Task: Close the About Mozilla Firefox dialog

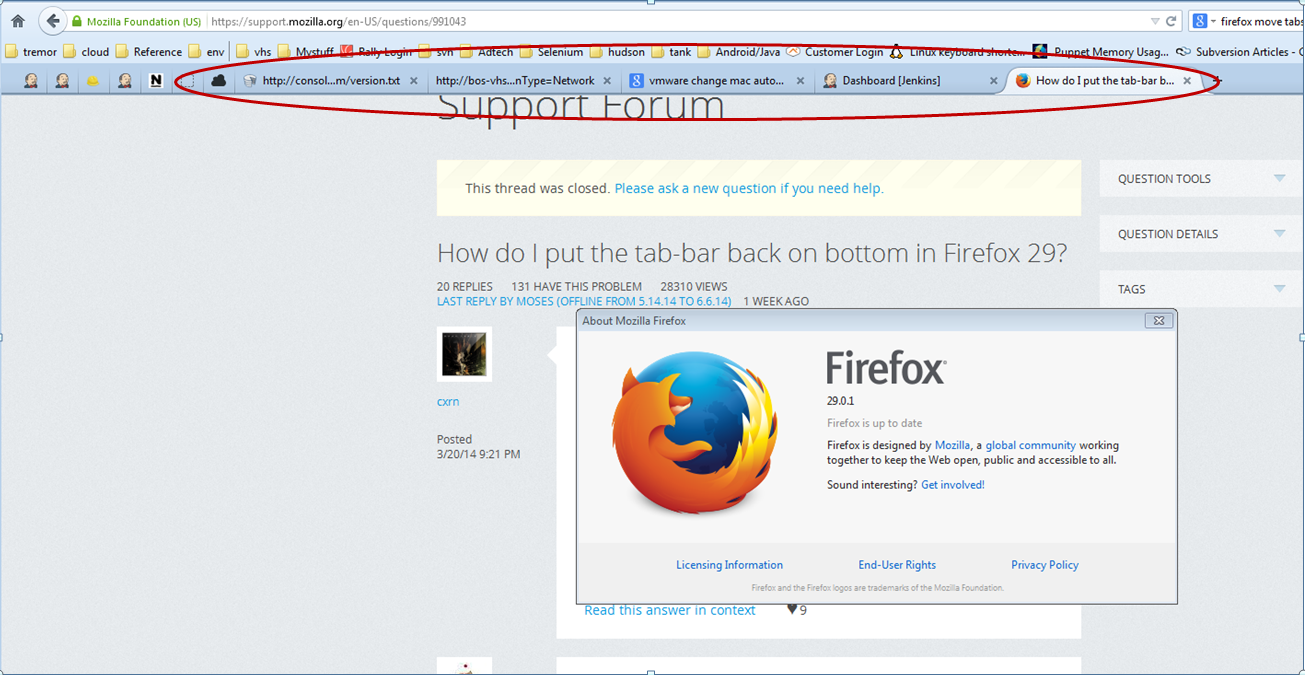Action: (1158, 320)
